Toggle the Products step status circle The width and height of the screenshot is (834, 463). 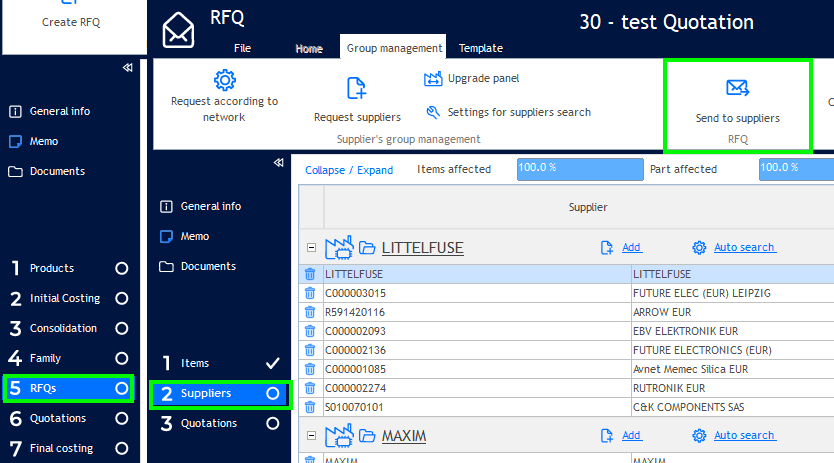click(x=122, y=268)
